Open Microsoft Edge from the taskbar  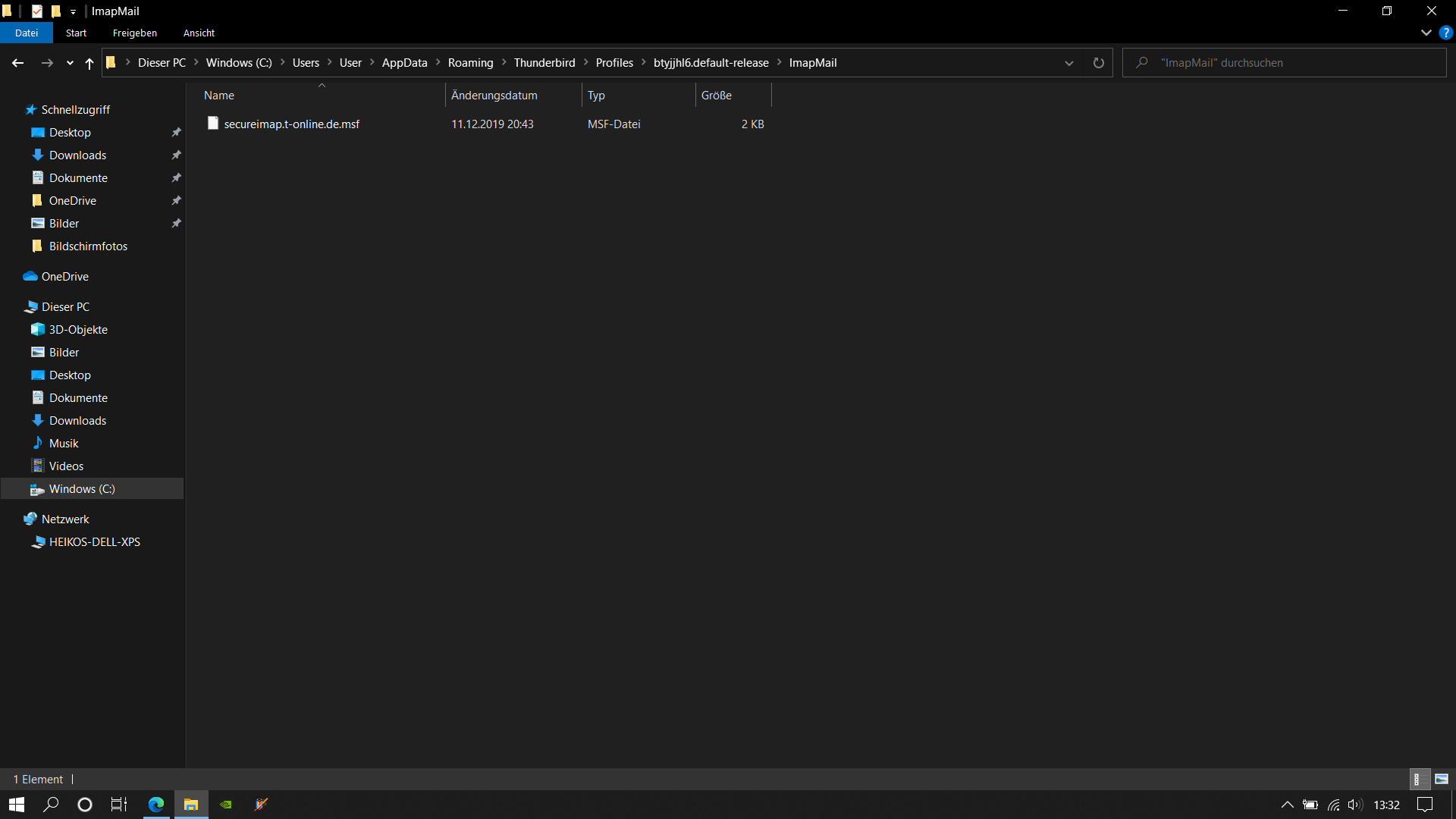156,805
